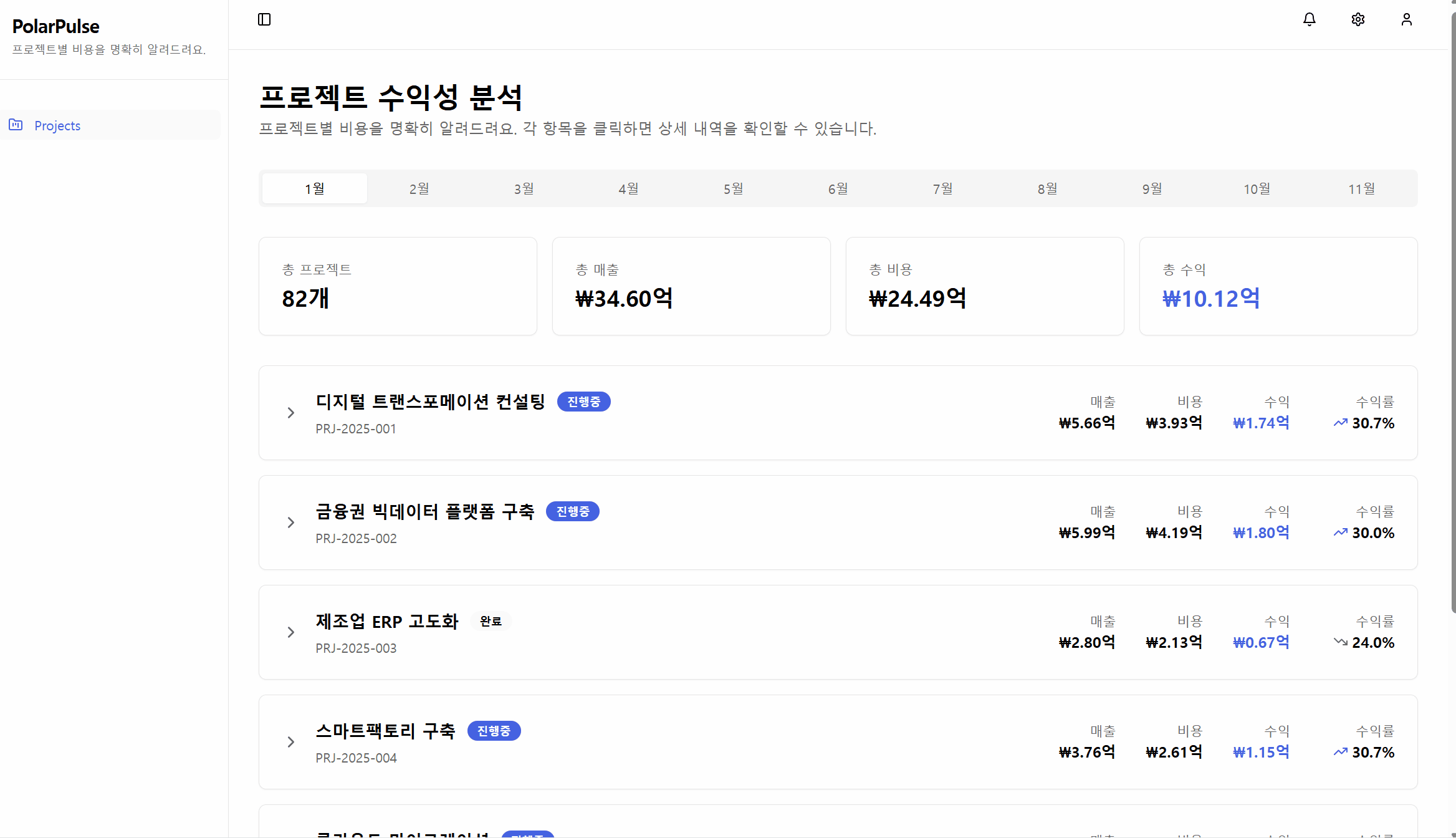The height and width of the screenshot is (838, 1456).
Task: Expand 스마트팩토리 구축 row chevron
Action: 290,742
